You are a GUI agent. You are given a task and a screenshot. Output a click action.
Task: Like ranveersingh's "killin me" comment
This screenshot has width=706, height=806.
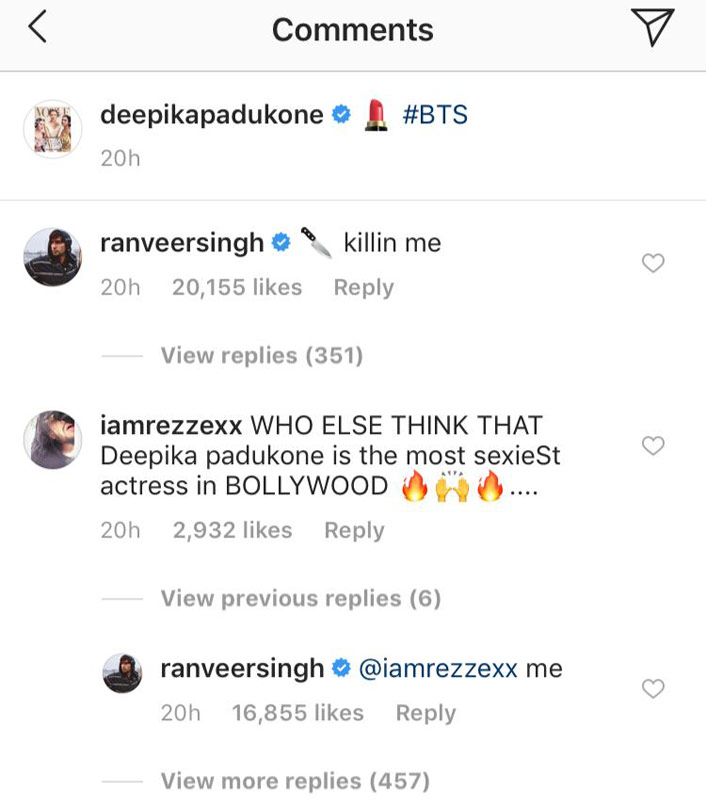tap(653, 263)
